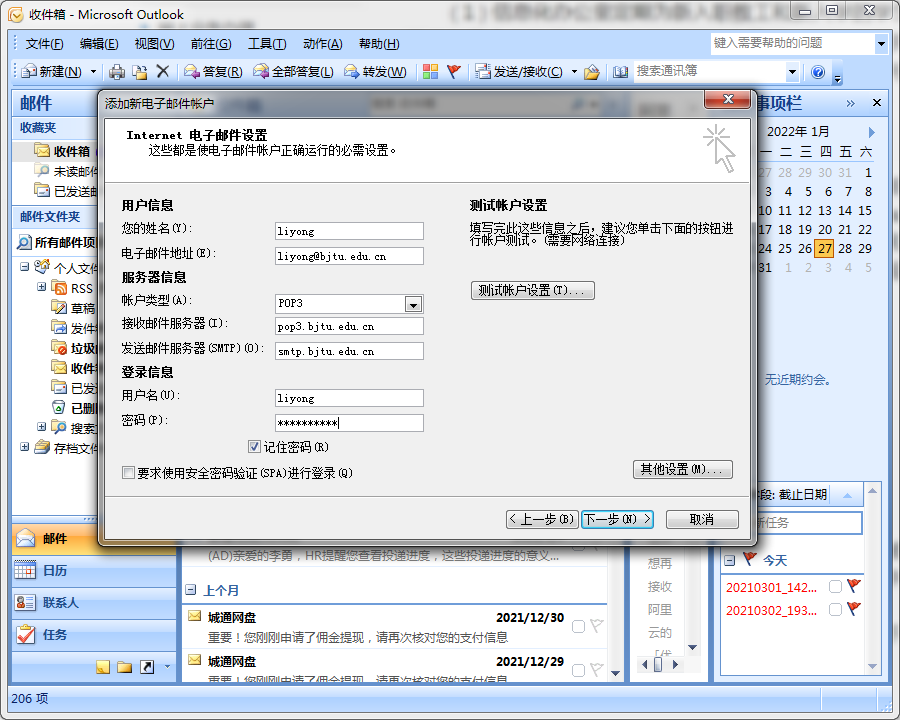Image resolution: width=900 pixels, height=720 pixels.
Task: Open the Actions (动作) menu
Action: click(x=323, y=44)
